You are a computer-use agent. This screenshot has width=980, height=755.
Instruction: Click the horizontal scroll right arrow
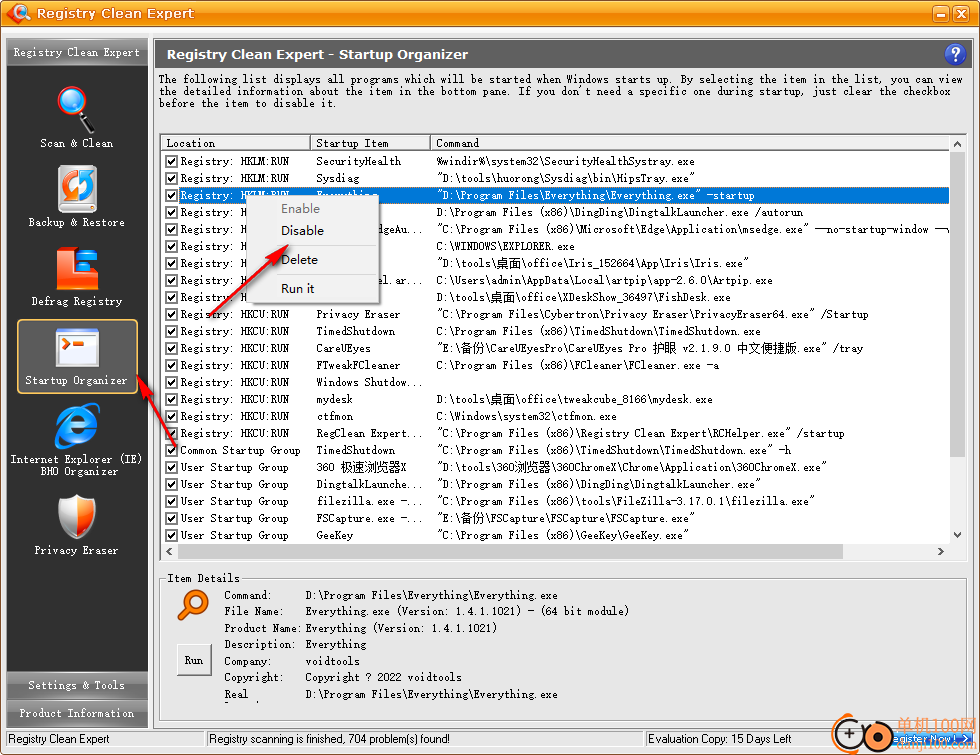tap(941, 551)
